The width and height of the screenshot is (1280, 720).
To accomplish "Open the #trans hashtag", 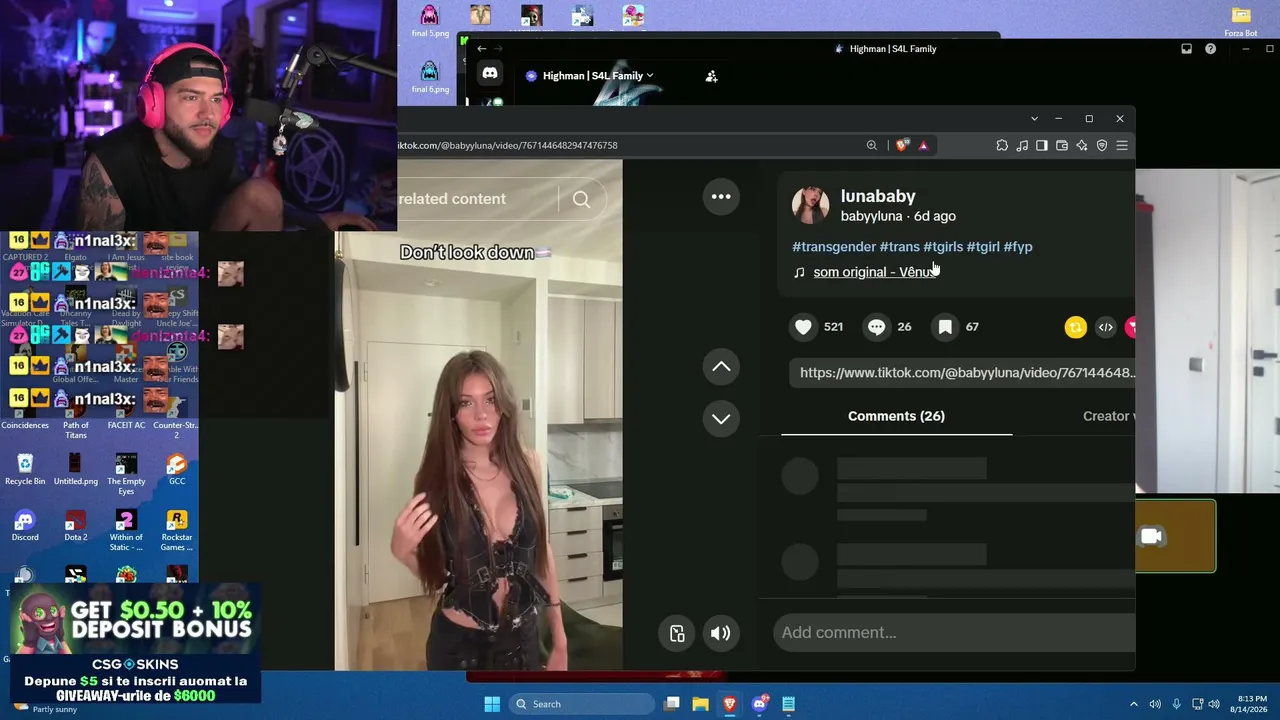I will (899, 247).
